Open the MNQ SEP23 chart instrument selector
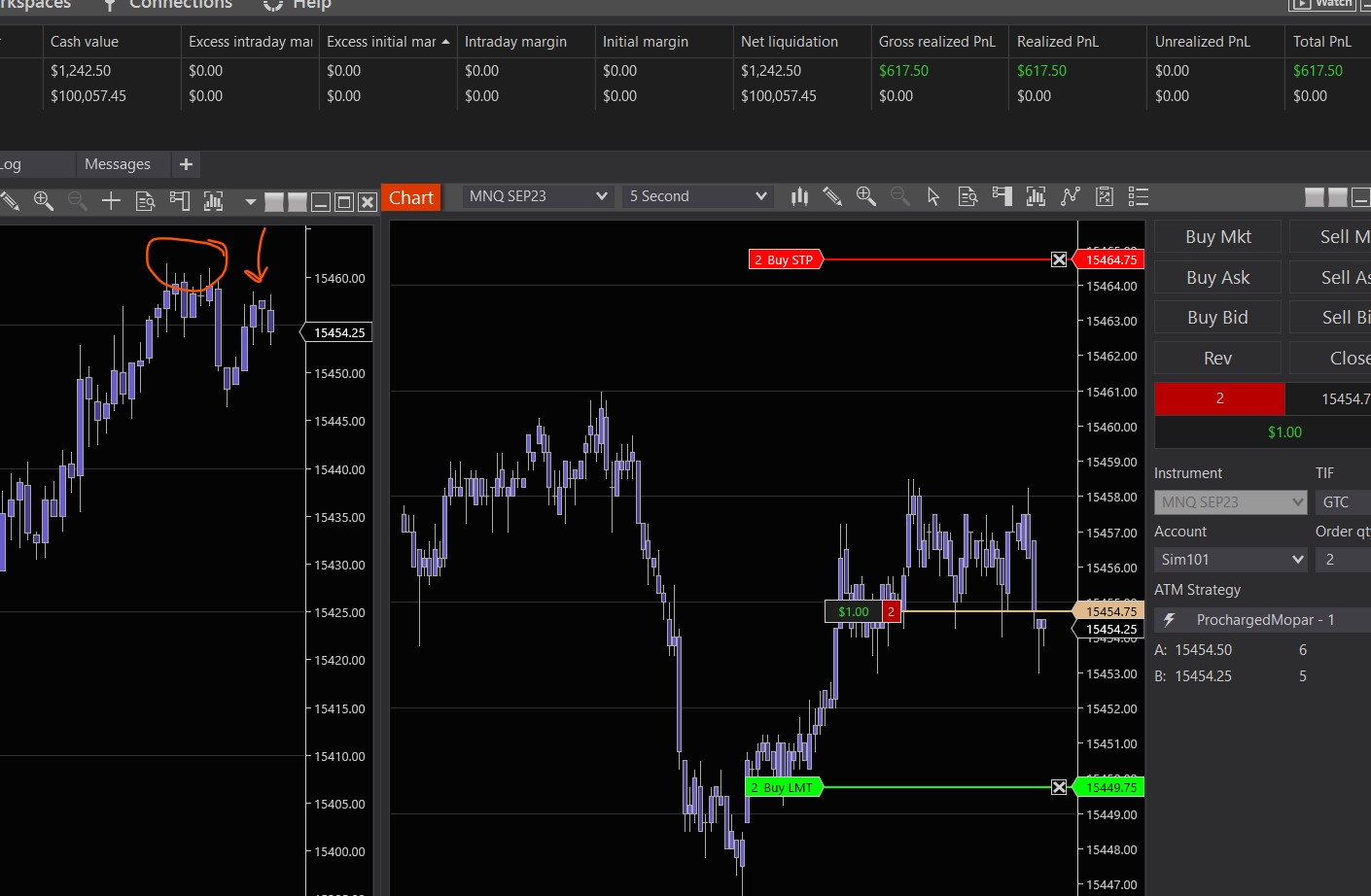 pyautogui.click(x=537, y=196)
